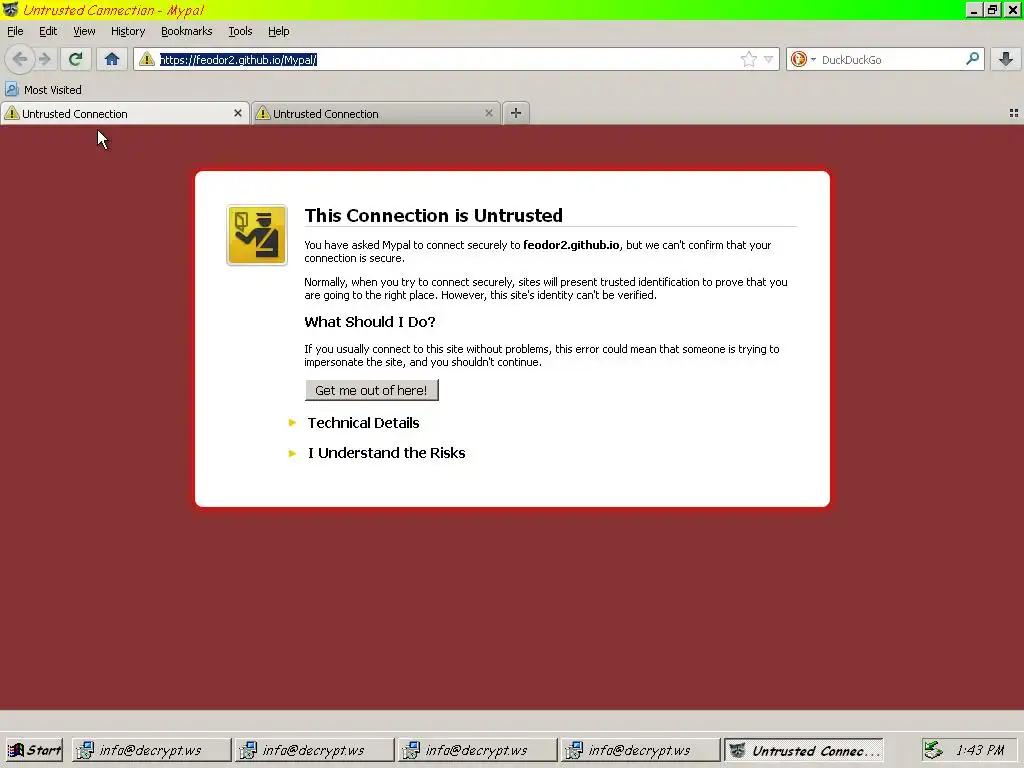Open the address bar history dropdown arrow
The image size is (1024, 768).
point(769,59)
